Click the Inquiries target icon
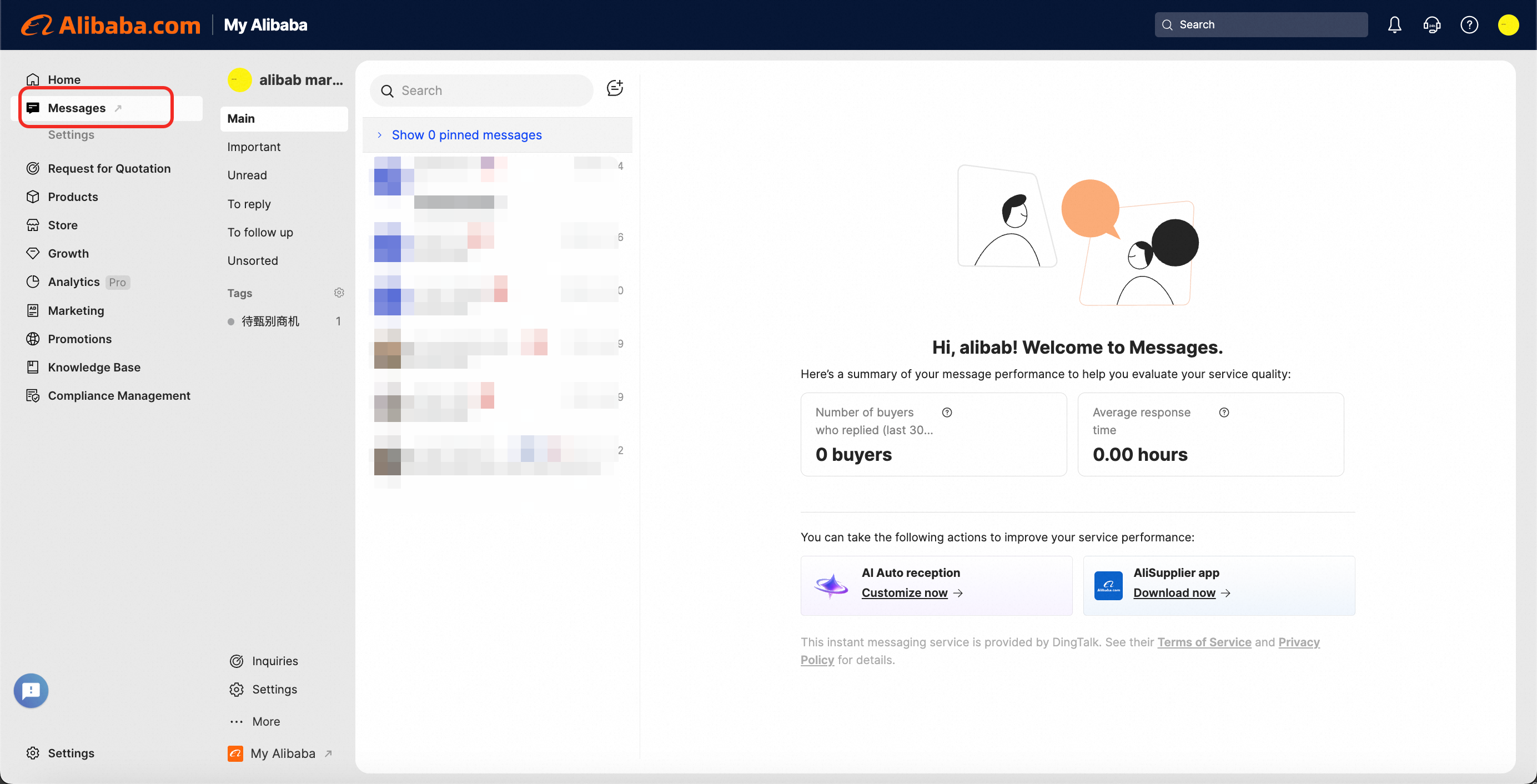Screen dimensions: 1537x784 [x=237, y=661]
